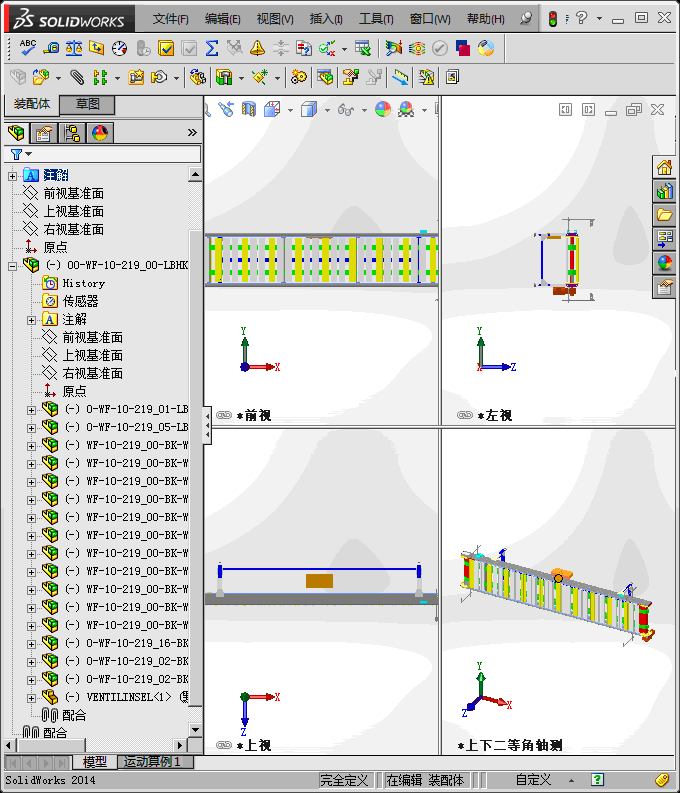Image resolution: width=680 pixels, height=793 pixels.
Task: Collapse the 00-WF-10-219_00-LBHK assembly node
Action: [x=12, y=266]
